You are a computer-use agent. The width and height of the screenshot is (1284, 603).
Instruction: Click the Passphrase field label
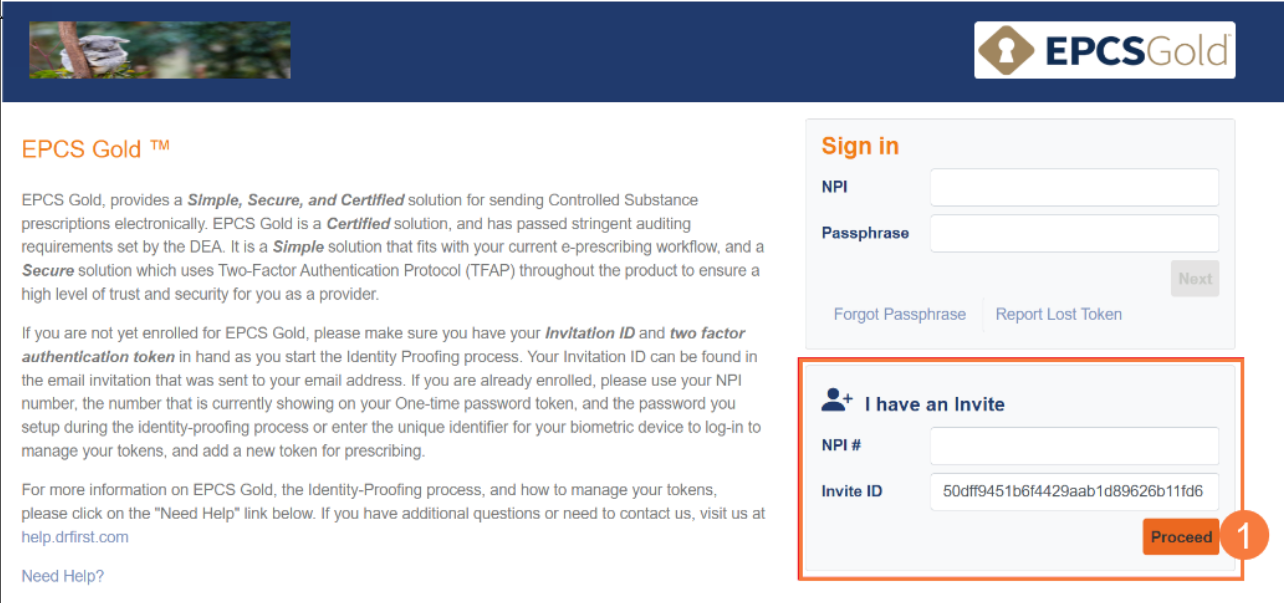click(865, 233)
